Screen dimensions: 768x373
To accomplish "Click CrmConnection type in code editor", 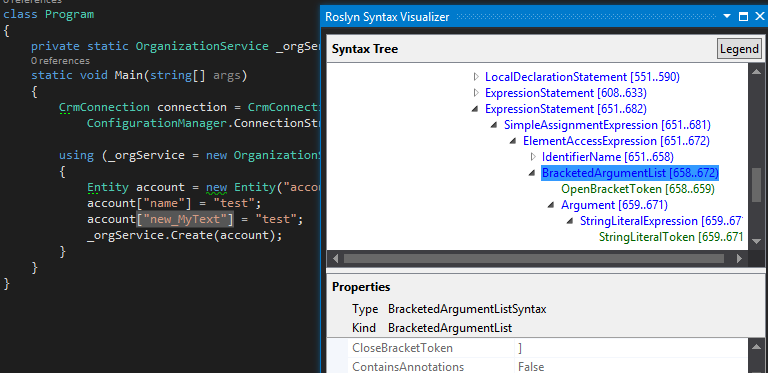I will pyautogui.click(x=104, y=107).
